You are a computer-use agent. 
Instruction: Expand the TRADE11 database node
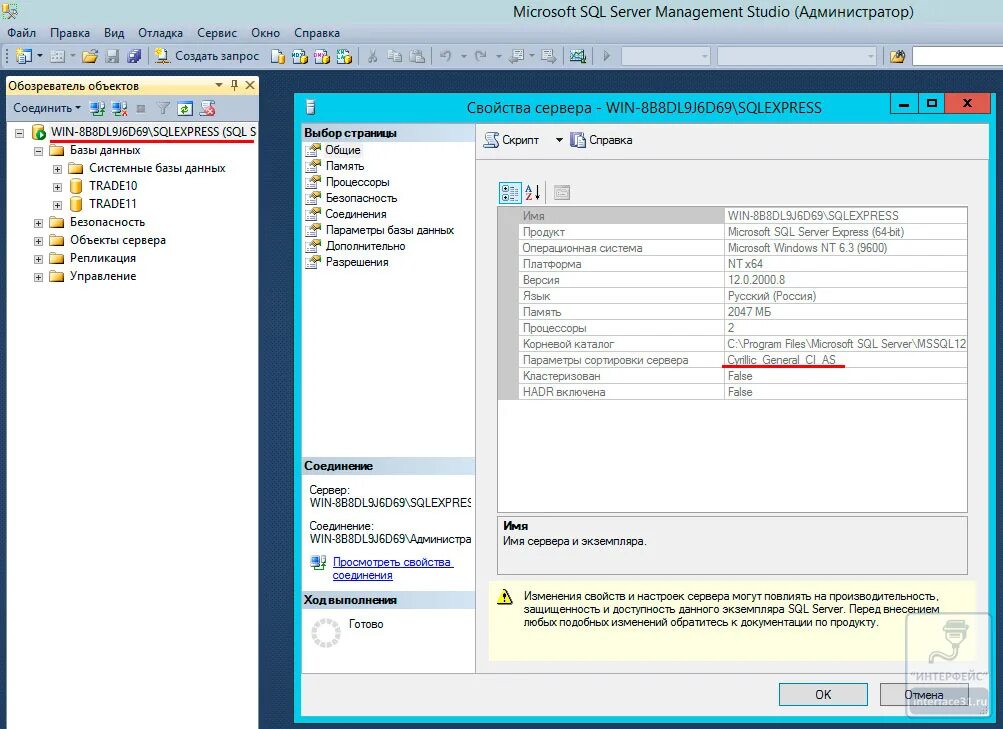pyautogui.click(x=58, y=205)
